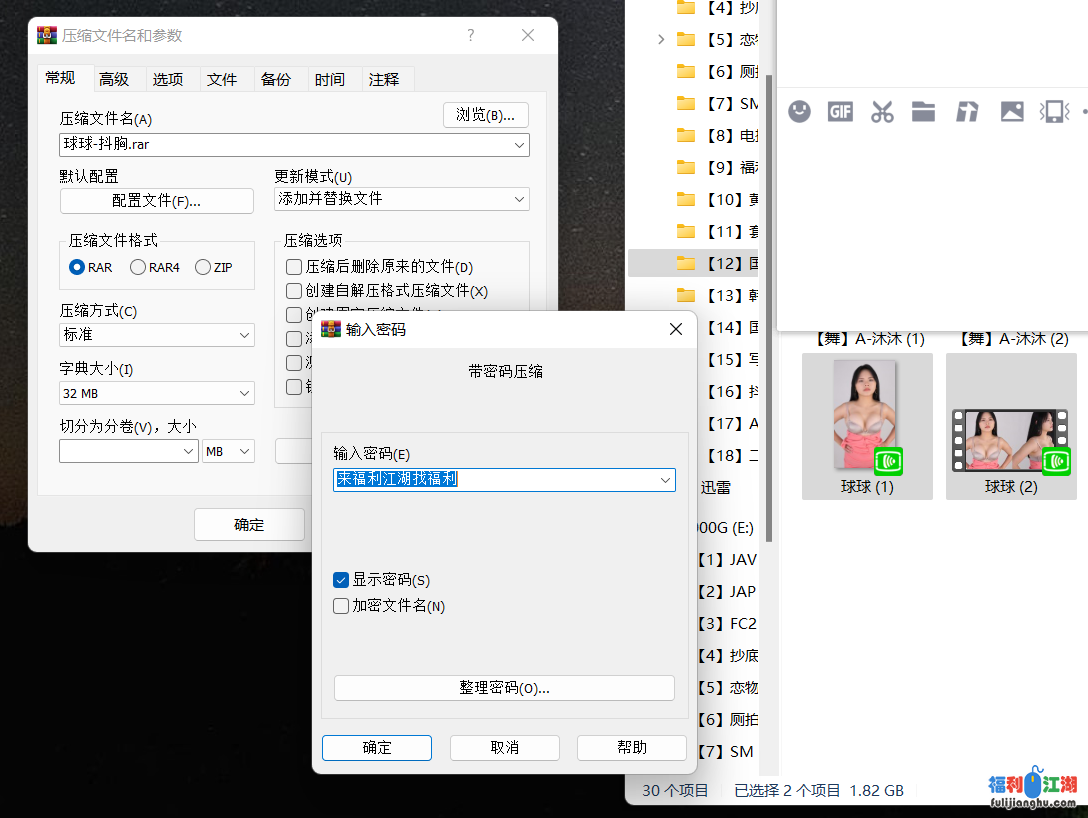Open the emoji smiley picker in chat toolbar
Screen dimensions: 1088x818
(799, 111)
